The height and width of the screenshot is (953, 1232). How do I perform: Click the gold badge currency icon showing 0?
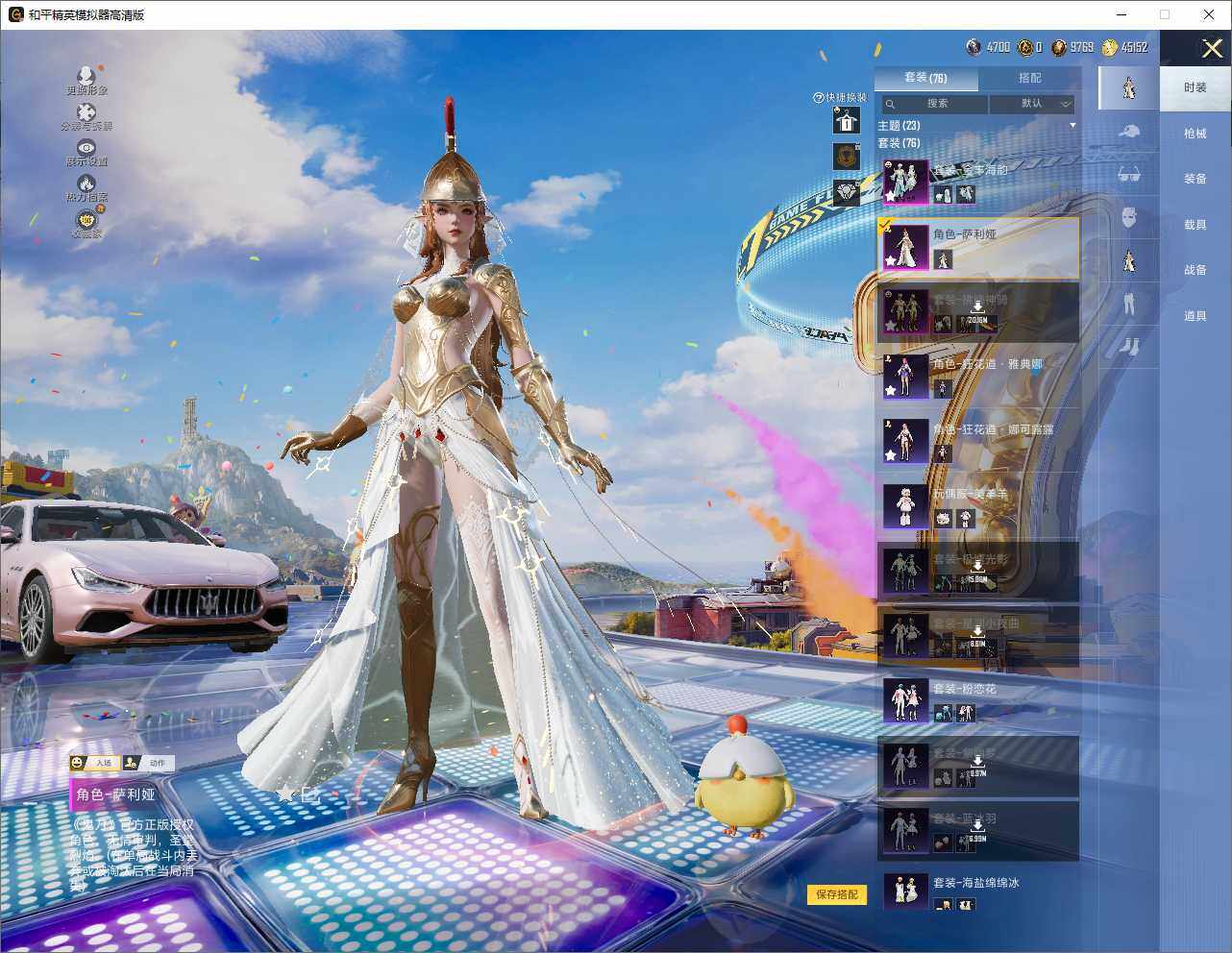coord(1025,47)
